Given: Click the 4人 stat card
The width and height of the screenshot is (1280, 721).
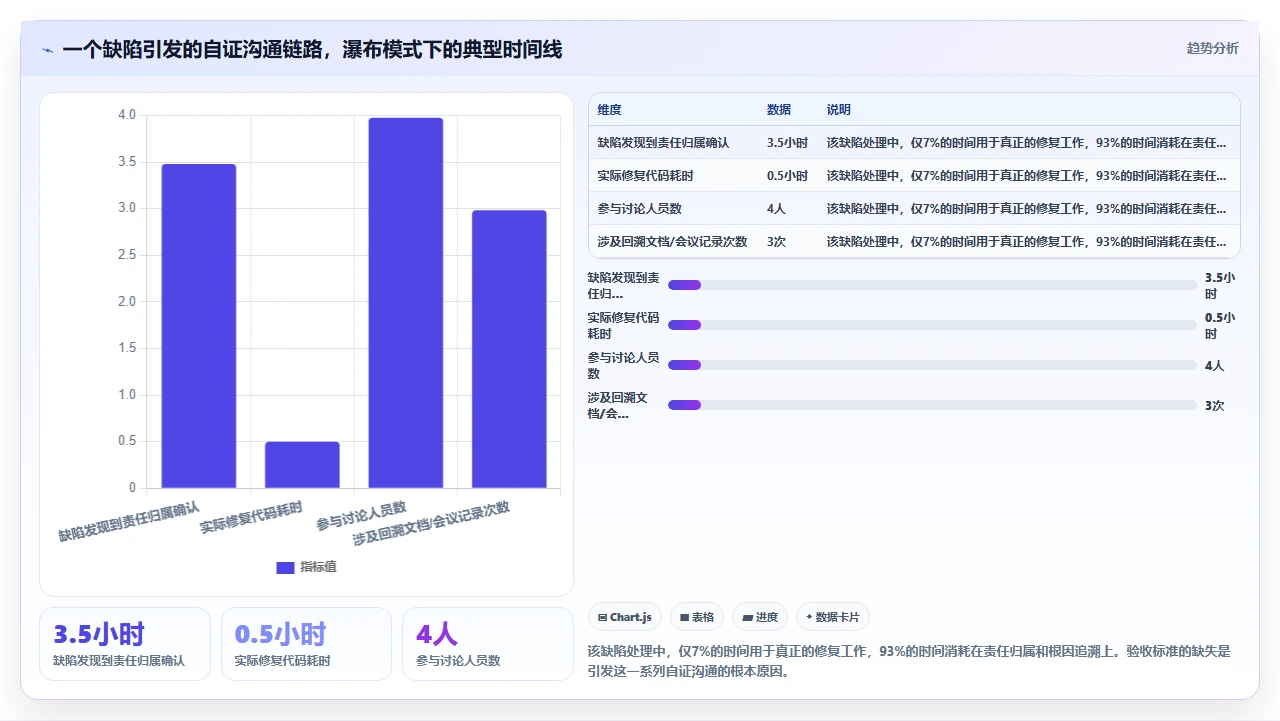Looking at the screenshot, I should tap(487, 644).
